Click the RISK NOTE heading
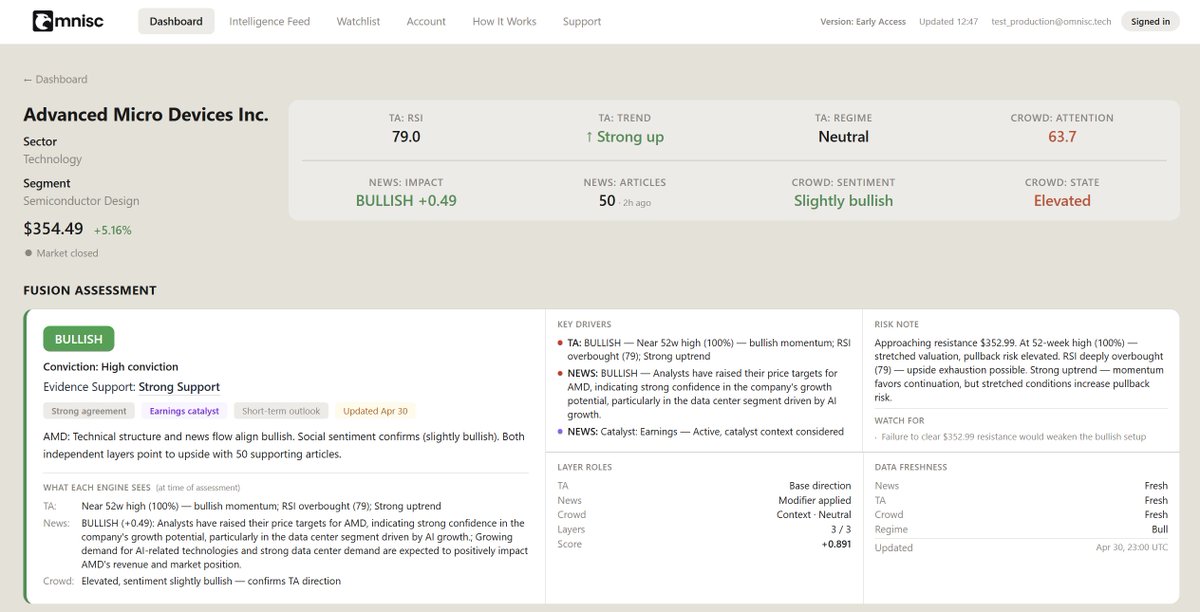The width and height of the screenshot is (1200, 612). click(x=896, y=325)
